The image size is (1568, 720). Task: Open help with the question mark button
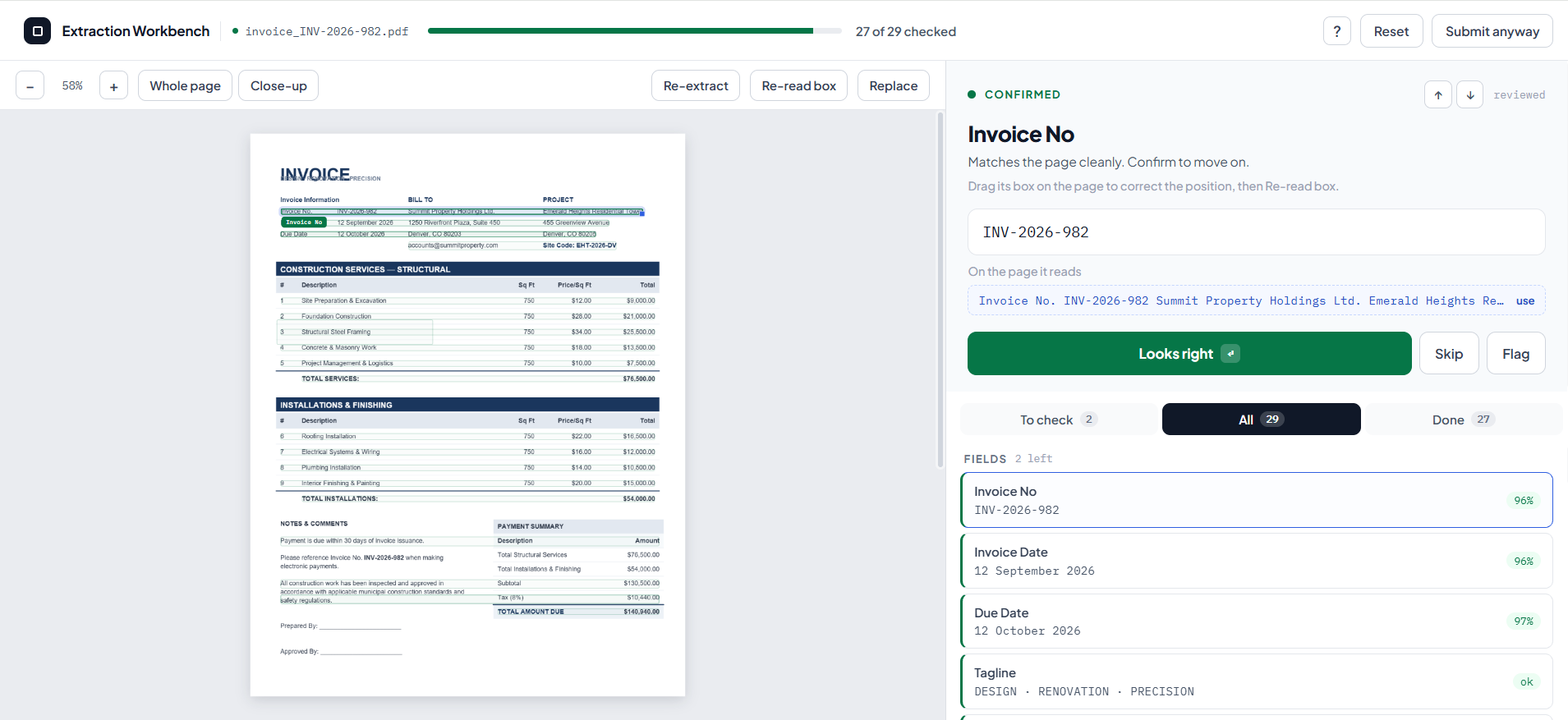click(1336, 31)
